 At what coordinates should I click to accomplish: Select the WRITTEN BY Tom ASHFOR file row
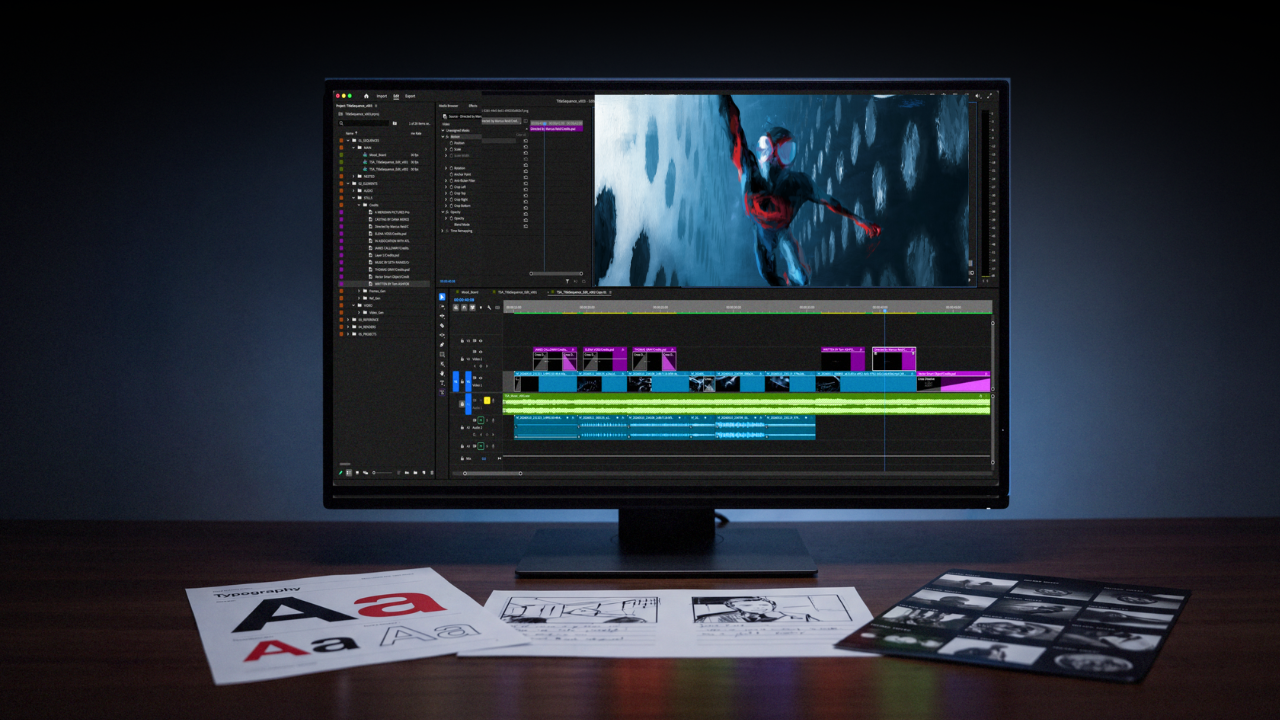point(385,284)
